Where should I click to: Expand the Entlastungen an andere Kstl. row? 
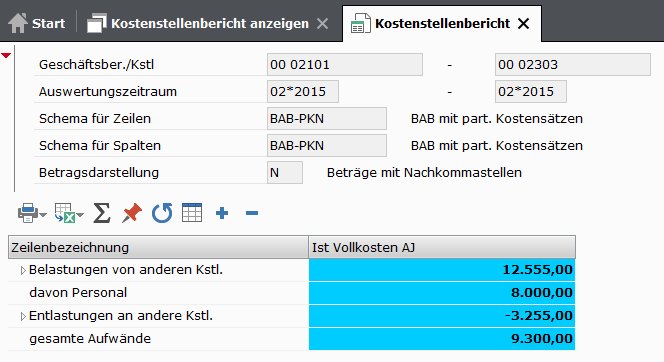(x=23, y=316)
